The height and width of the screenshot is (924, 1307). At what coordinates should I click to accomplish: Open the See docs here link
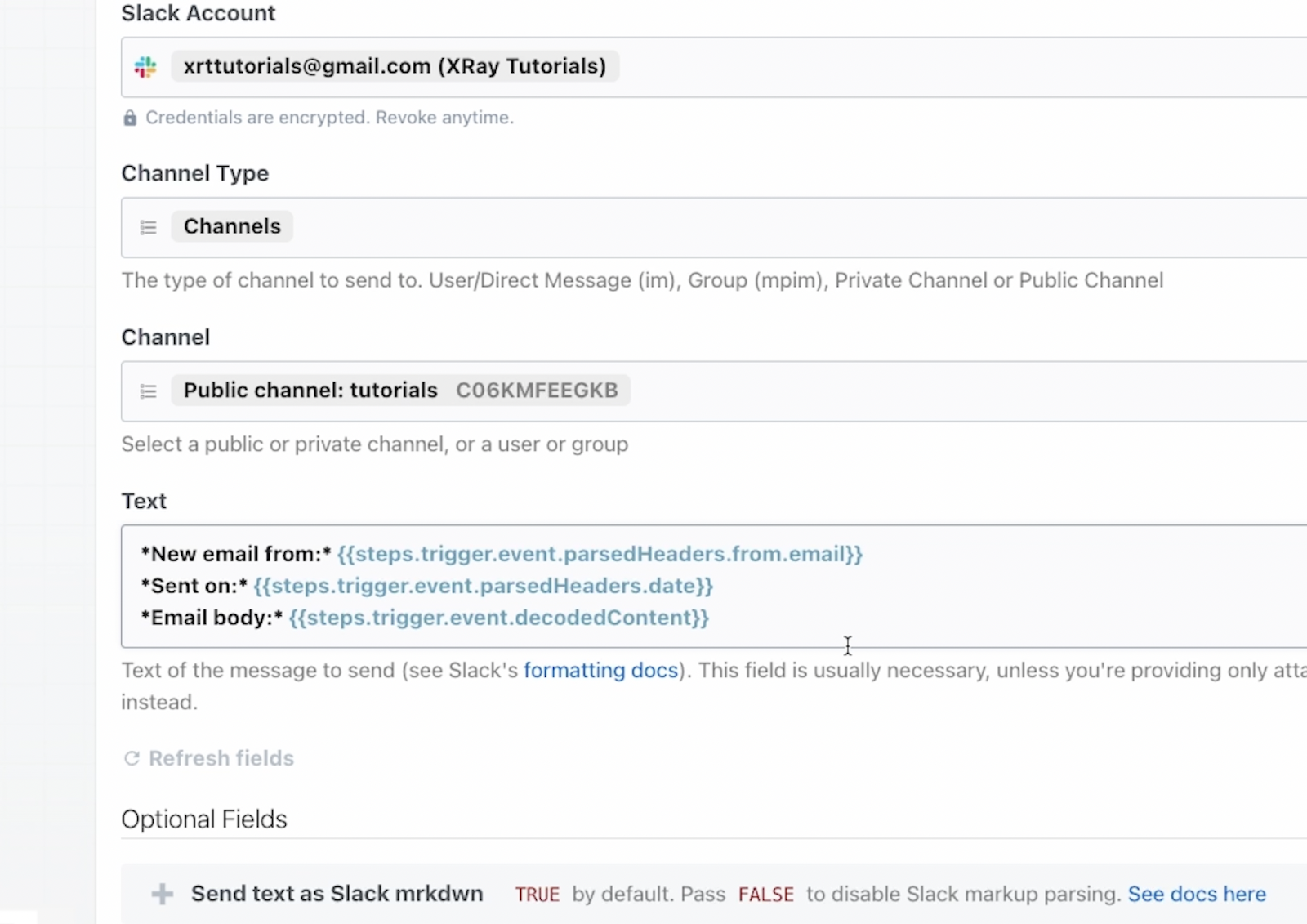point(1197,895)
